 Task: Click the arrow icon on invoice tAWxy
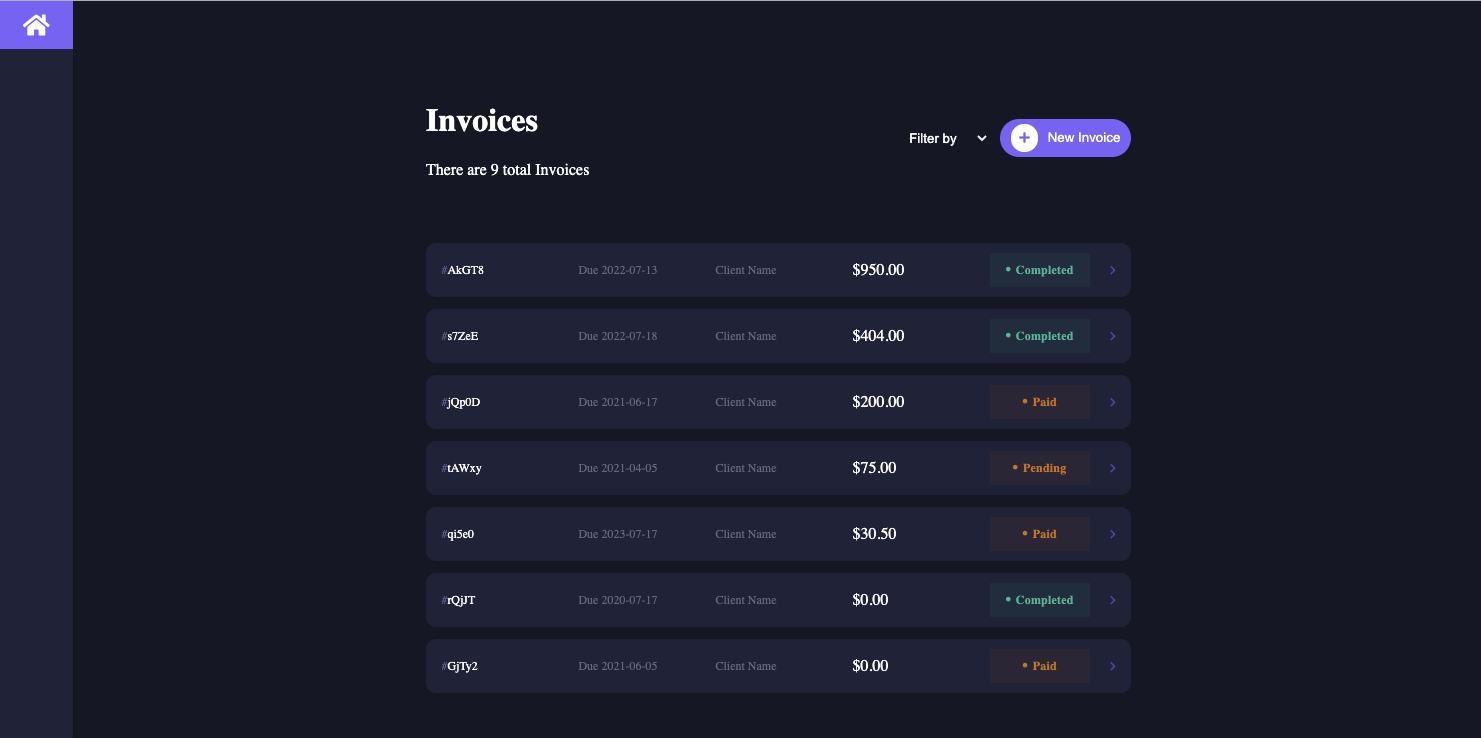pos(1112,467)
